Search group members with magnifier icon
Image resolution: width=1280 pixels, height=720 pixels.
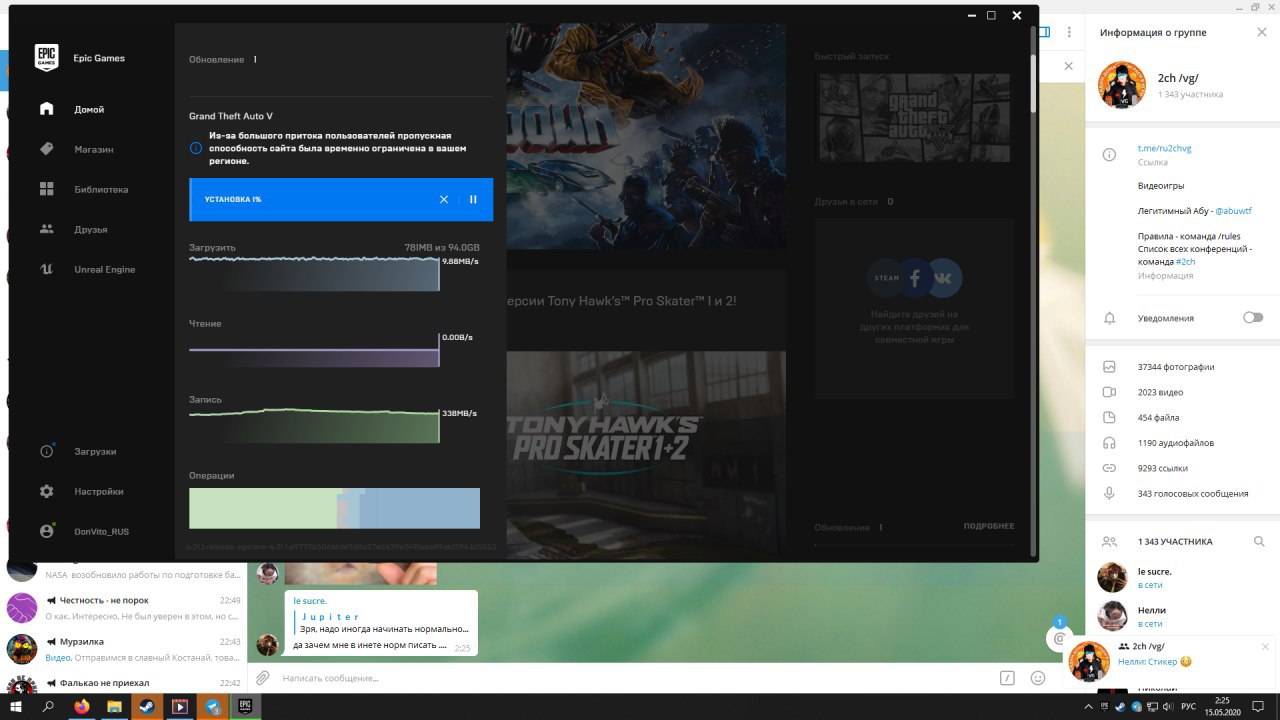(1259, 541)
